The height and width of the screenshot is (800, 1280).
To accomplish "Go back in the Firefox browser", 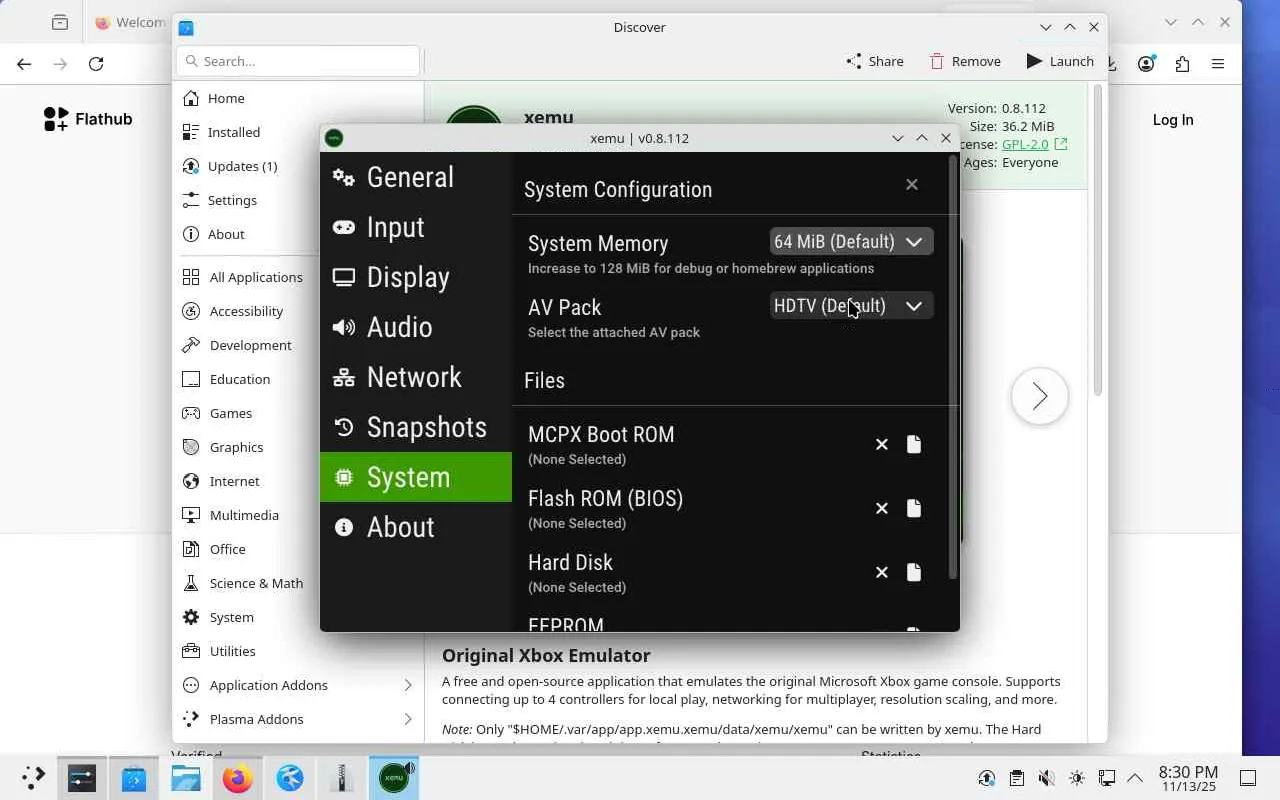I will pos(24,64).
